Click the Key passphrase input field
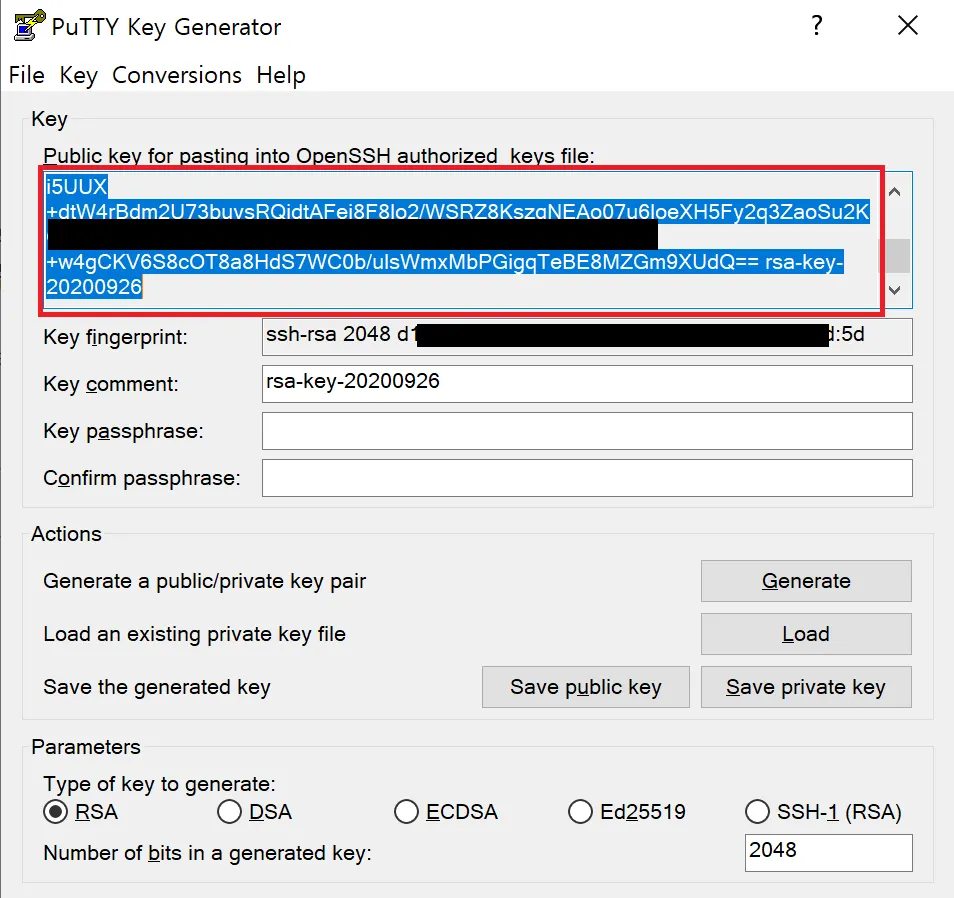The image size is (954, 898). (x=587, y=431)
